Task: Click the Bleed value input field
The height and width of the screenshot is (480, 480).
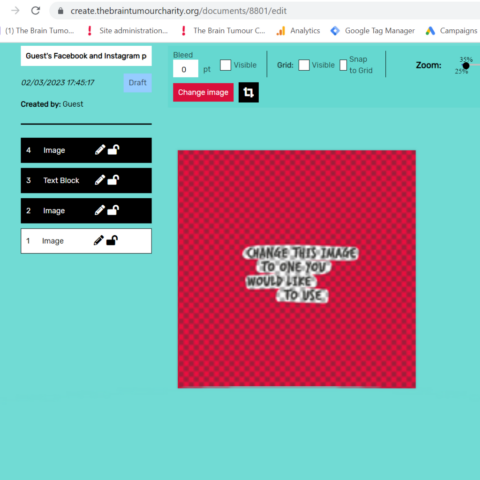Action: pos(185,69)
